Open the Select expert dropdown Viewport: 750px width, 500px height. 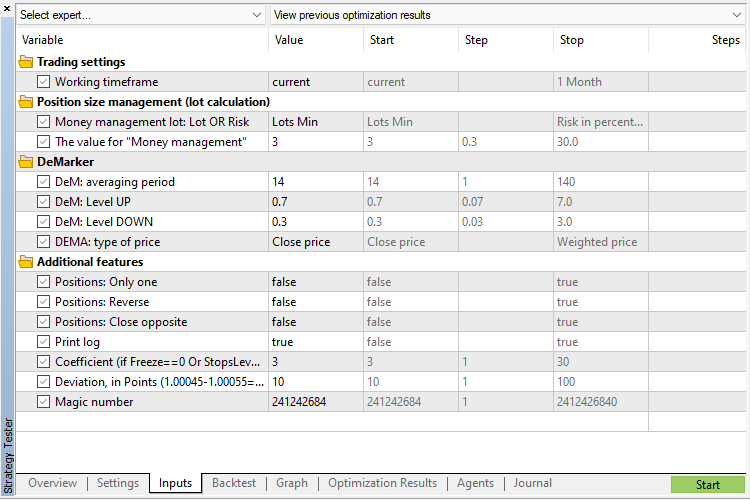pyautogui.click(x=141, y=15)
